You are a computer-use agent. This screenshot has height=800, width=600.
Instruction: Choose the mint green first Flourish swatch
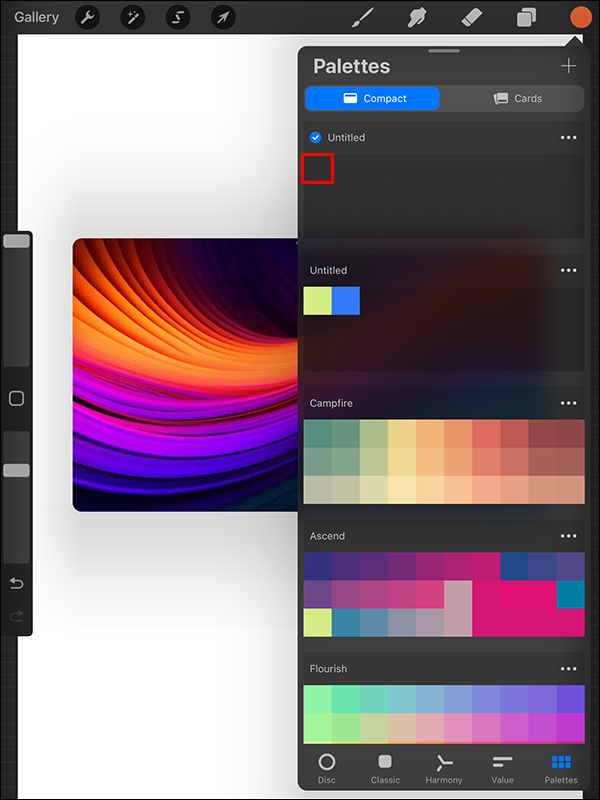point(317,699)
